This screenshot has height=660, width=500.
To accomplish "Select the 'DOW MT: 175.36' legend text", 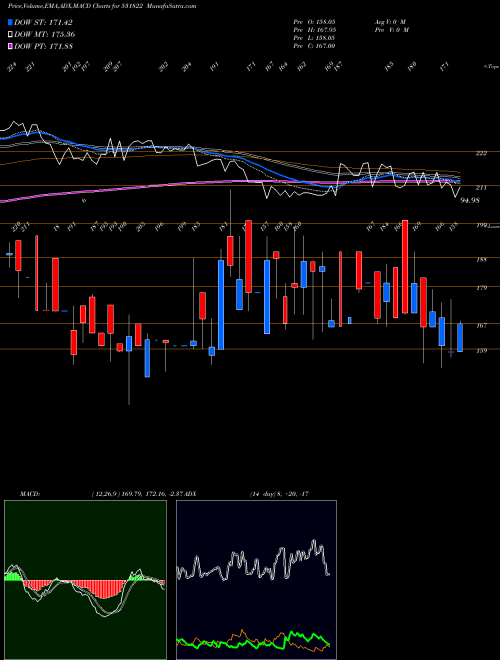I will [45, 34].
